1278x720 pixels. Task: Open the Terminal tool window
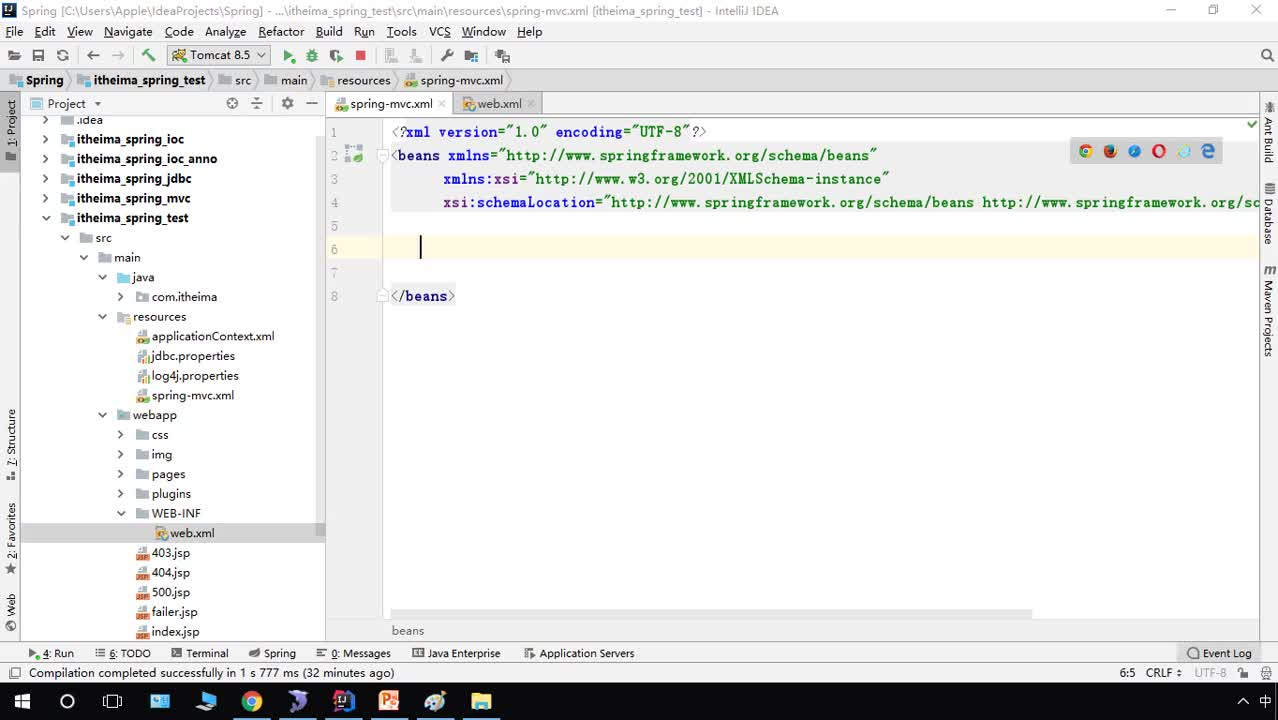pos(199,653)
